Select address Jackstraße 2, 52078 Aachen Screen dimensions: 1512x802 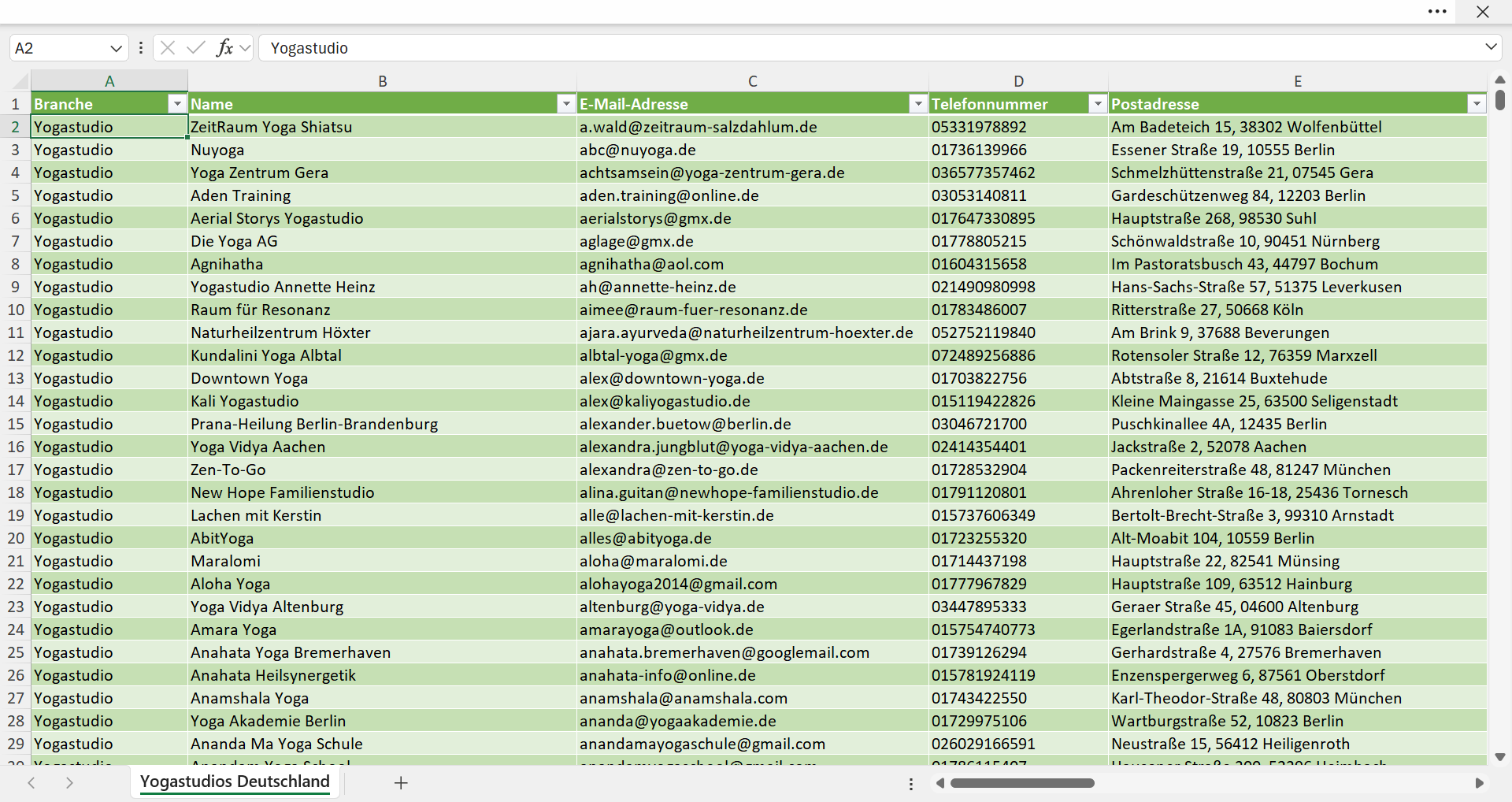click(x=1298, y=447)
